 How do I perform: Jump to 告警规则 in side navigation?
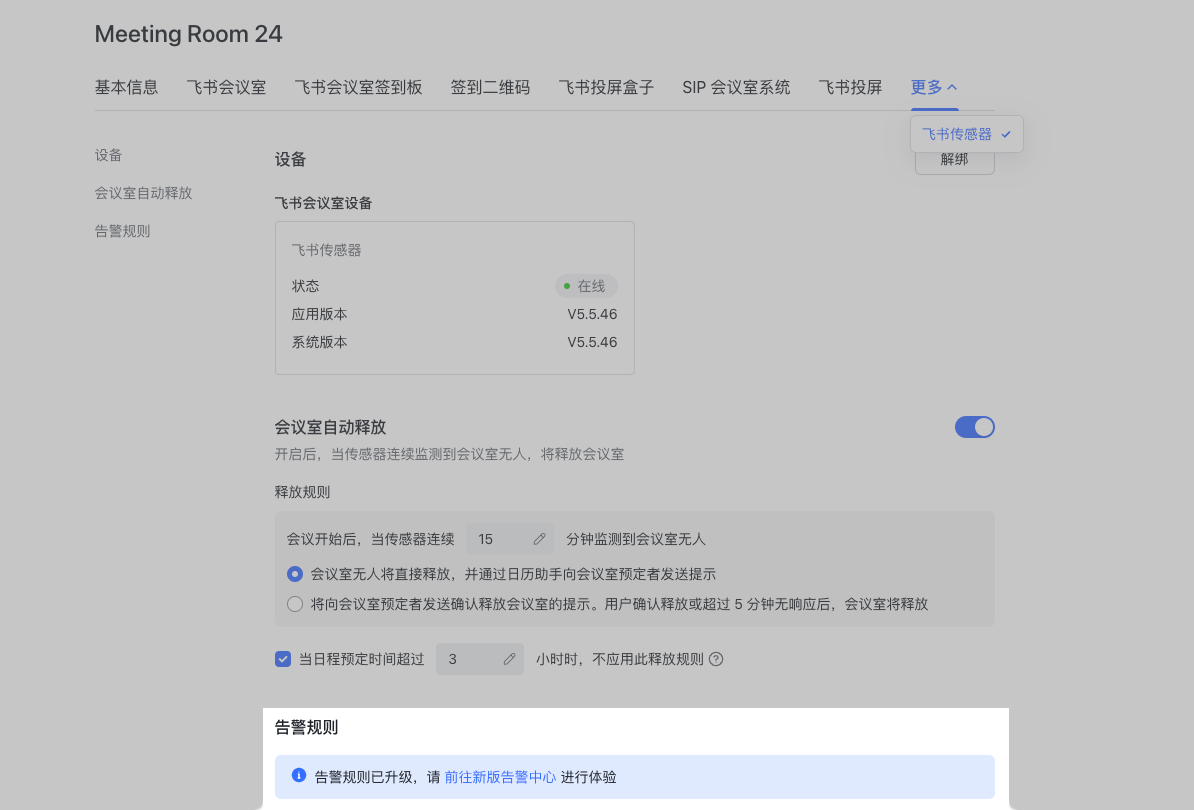(123, 231)
